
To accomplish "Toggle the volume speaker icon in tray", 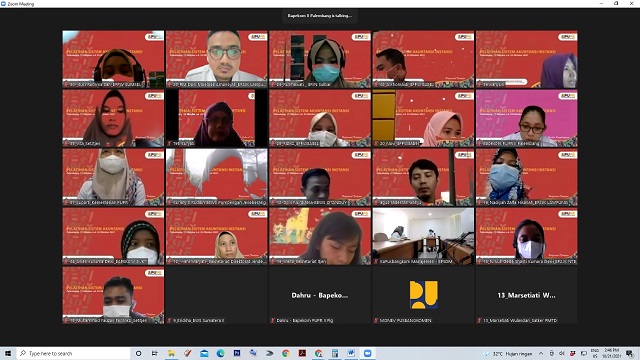I will (x=562, y=353).
